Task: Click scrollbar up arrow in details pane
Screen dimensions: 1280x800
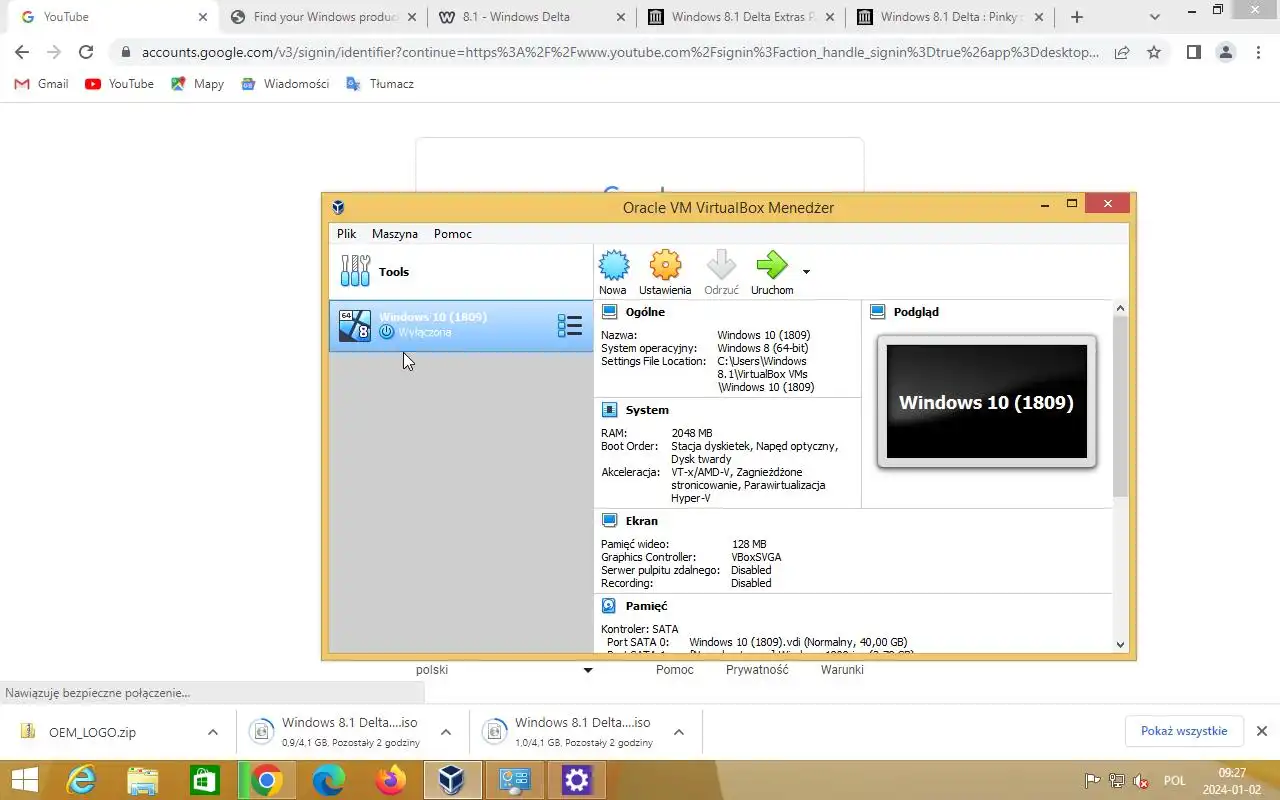Action: (1120, 309)
